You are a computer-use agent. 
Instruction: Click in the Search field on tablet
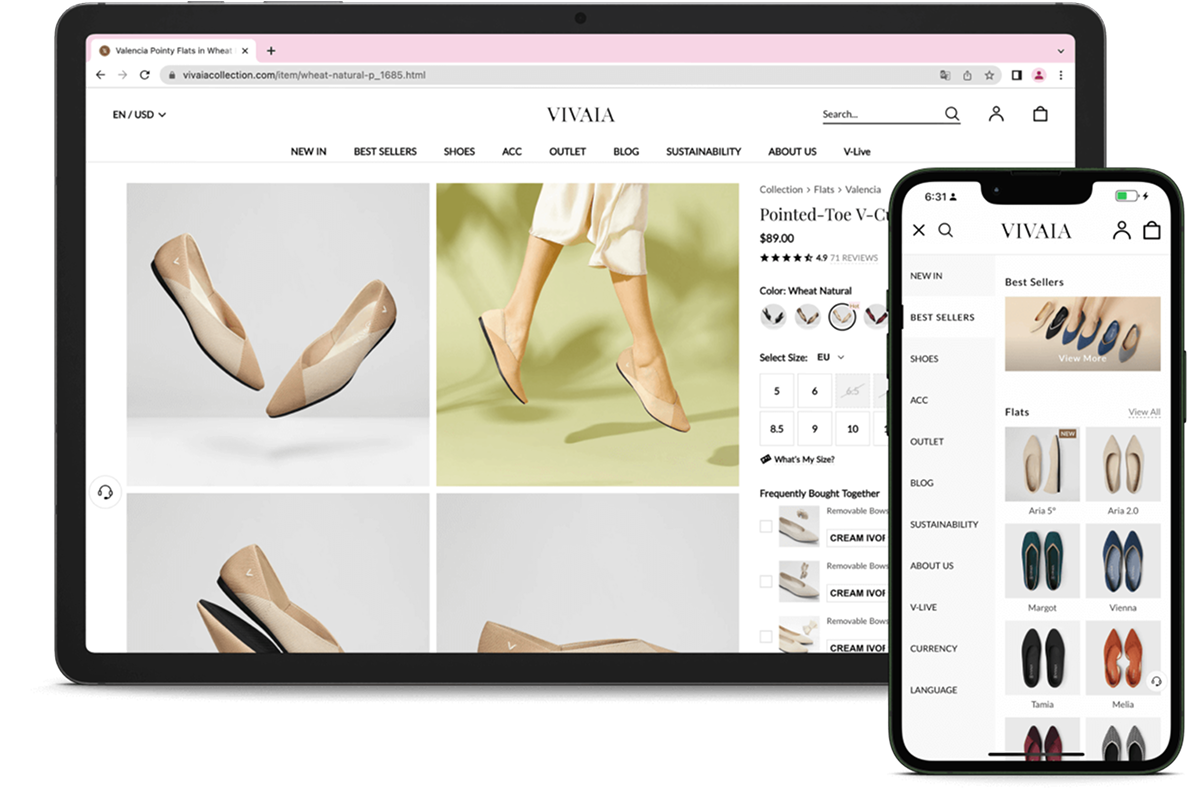pyautogui.click(x=881, y=114)
